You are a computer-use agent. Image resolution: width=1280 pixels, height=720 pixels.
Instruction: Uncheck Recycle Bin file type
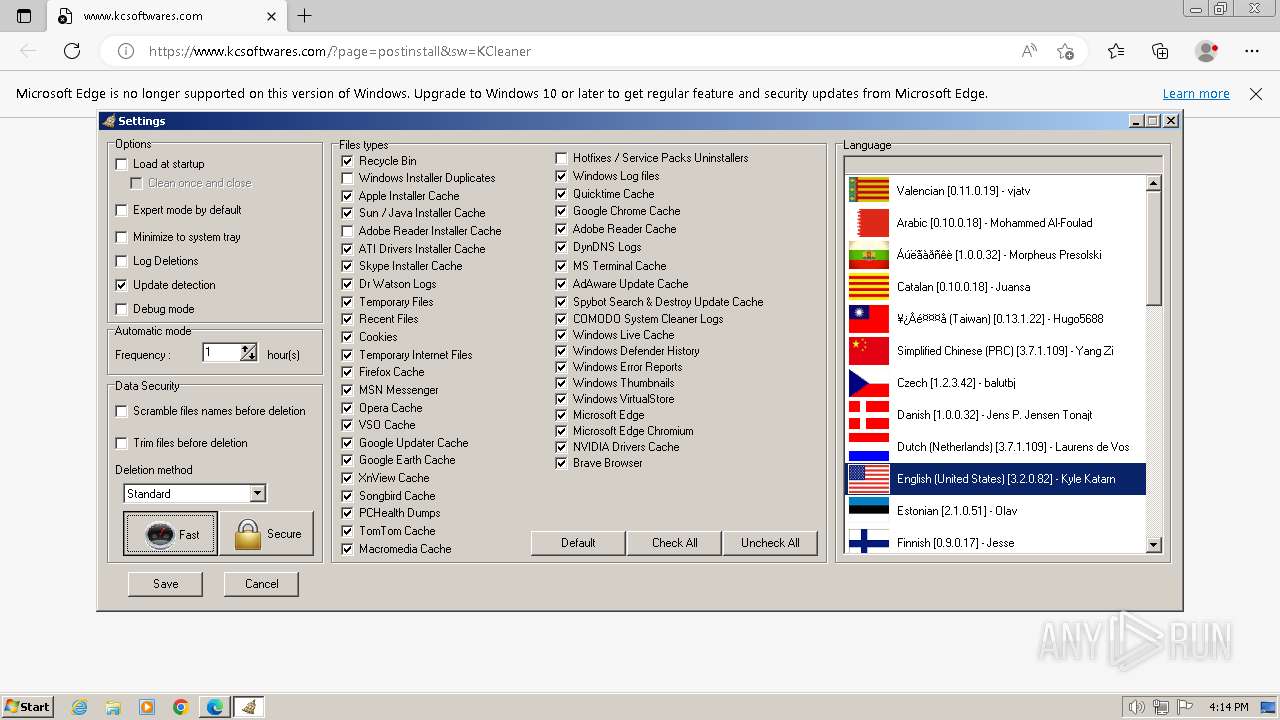348,161
